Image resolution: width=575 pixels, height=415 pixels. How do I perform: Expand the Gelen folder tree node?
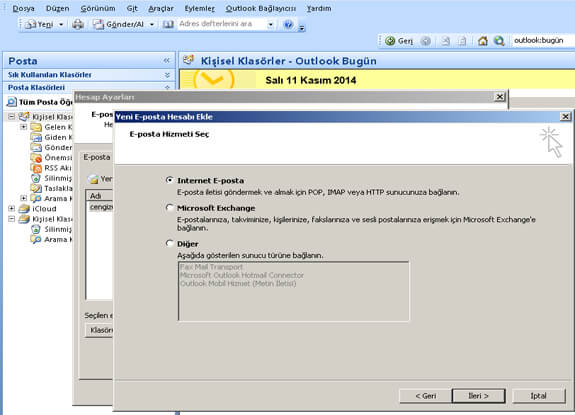coord(23,127)
